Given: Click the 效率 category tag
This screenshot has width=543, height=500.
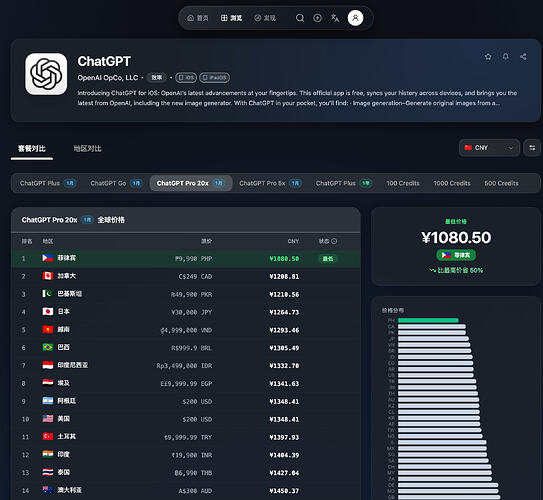Looking at the screenshot, I should pos(157,78).
